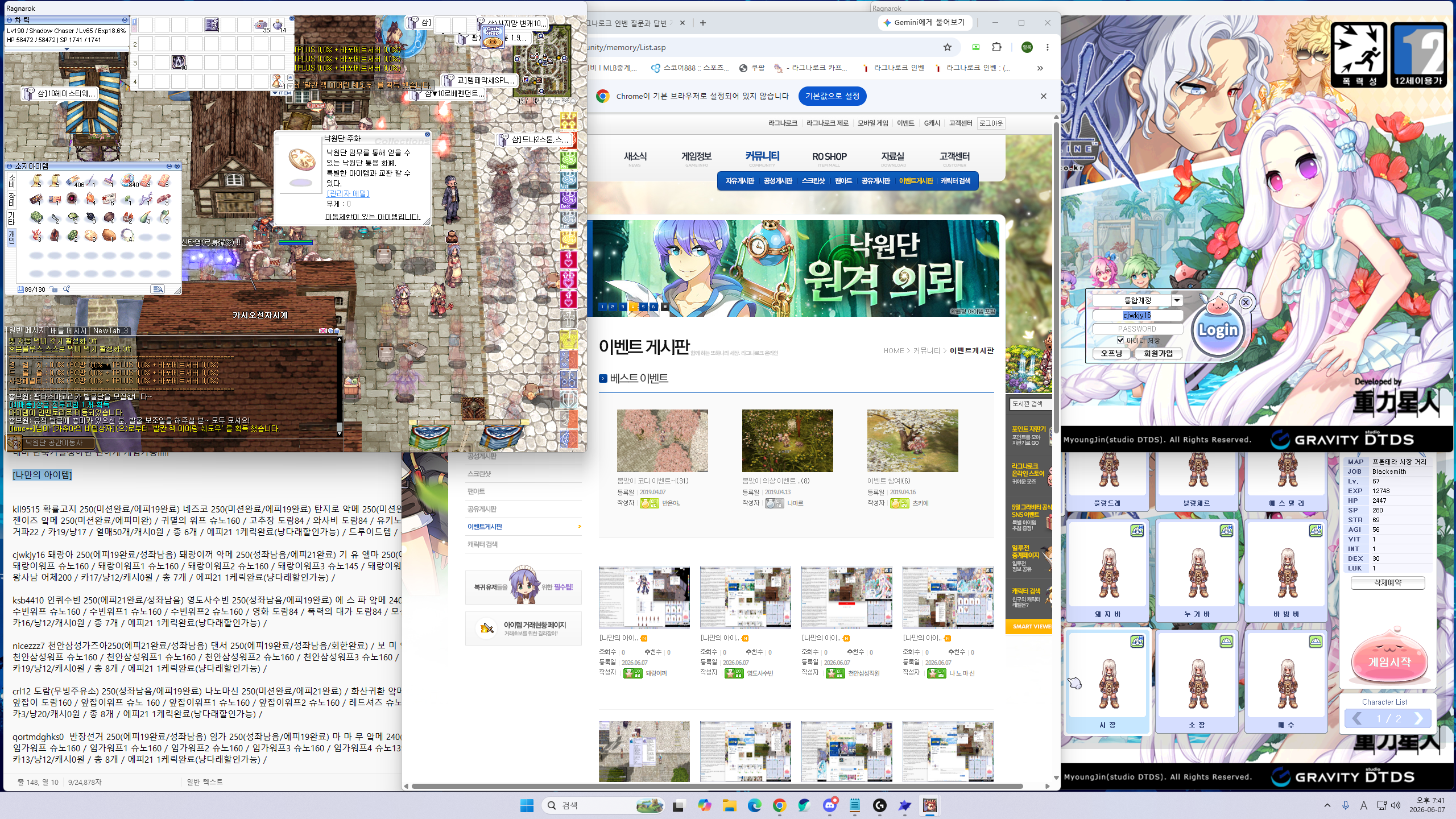Click the 삭제예약 button
This screenshot has width=1456, height=819.
1387,583
